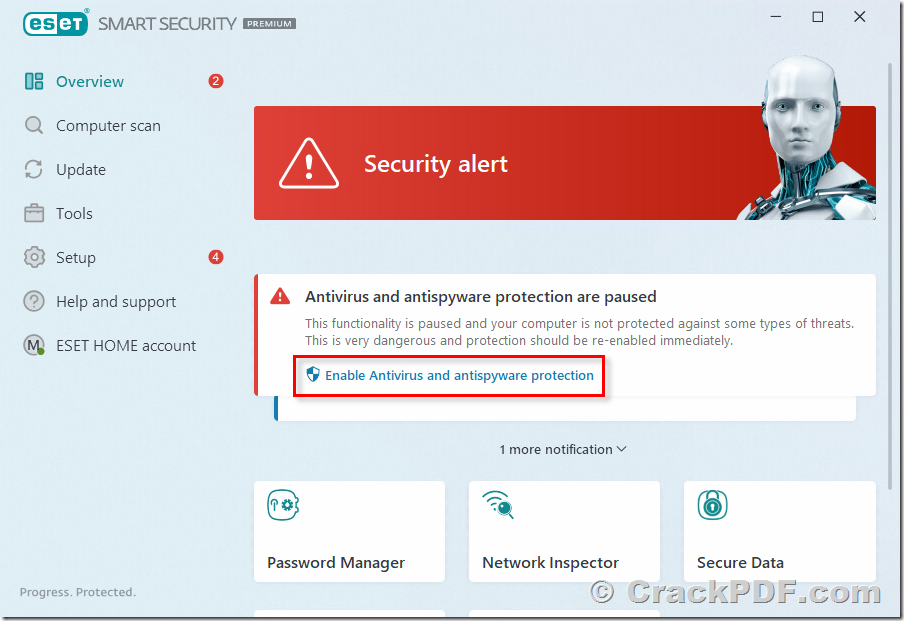The image size is (904, 621).
Task: Open the Overview dashboard icon
Action: pos(34,81)
